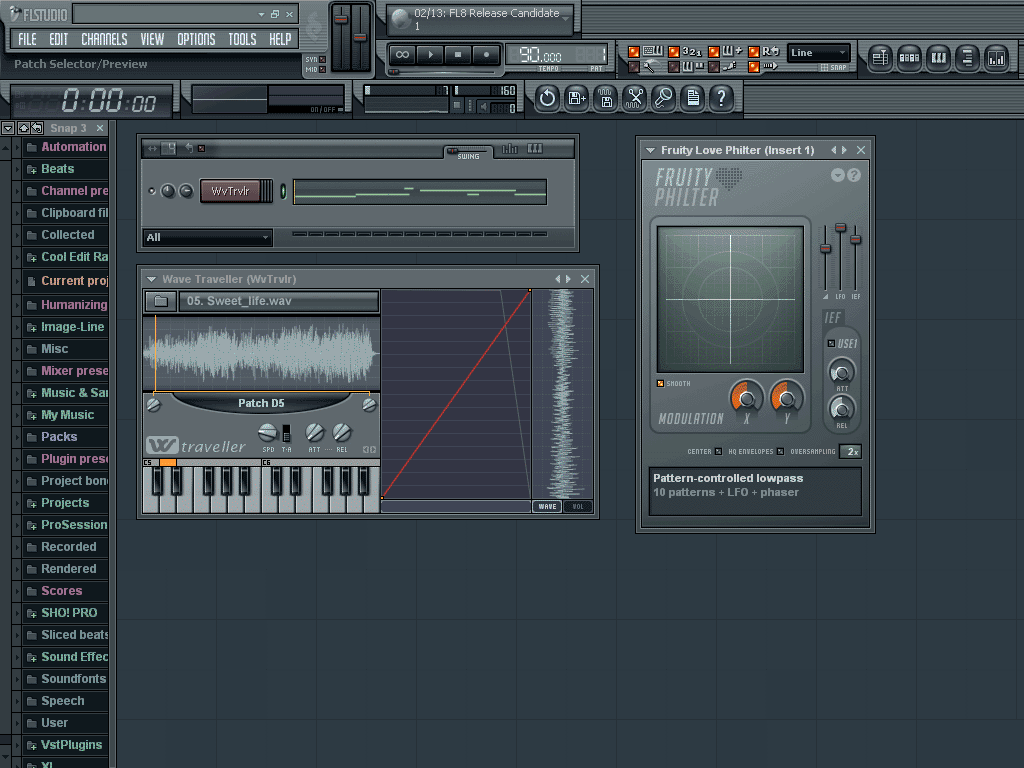Click the IEF REL knob

click(x=841, y=409)
